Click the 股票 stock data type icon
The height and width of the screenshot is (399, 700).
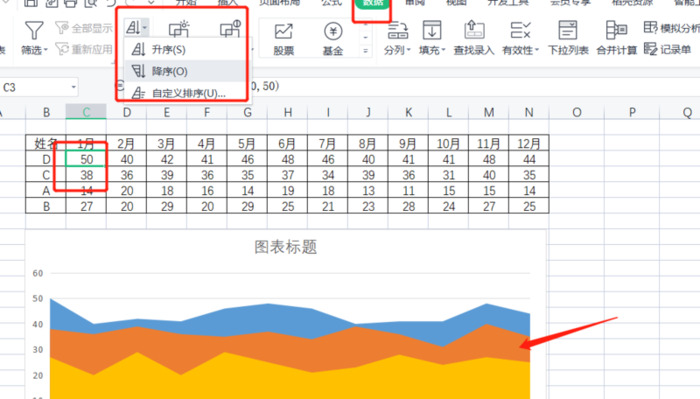coord(283,31)
